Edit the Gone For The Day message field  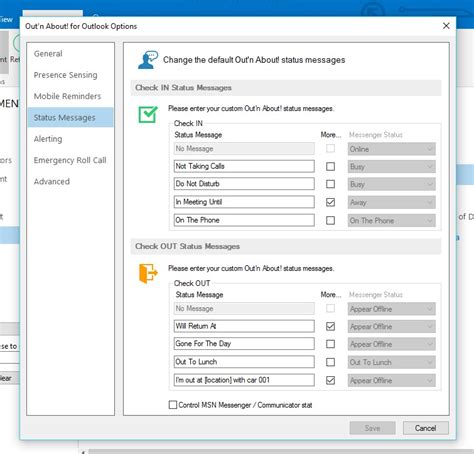(244, 344)
